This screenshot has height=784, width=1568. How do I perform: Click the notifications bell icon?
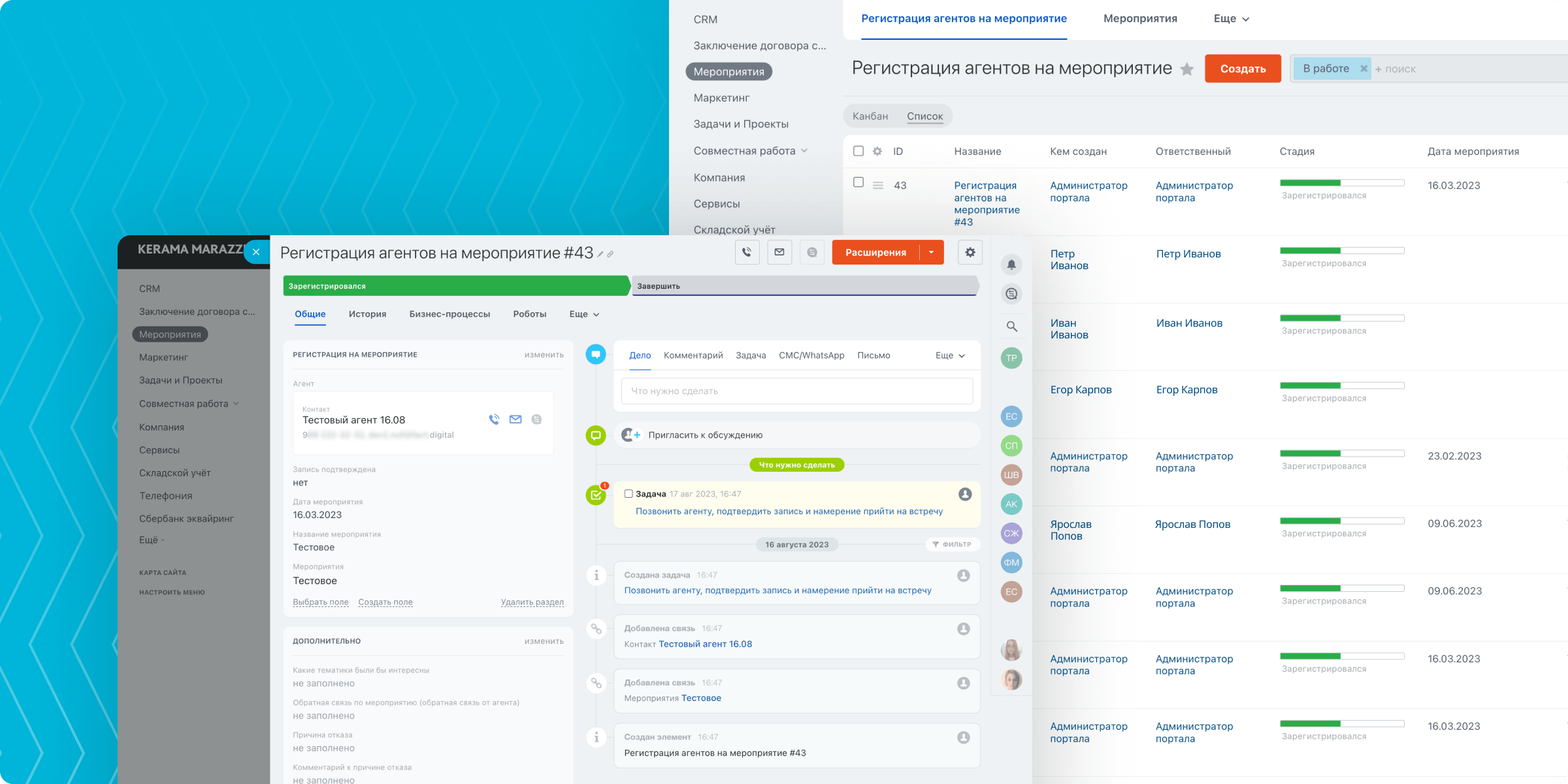tap(1011, 265)
